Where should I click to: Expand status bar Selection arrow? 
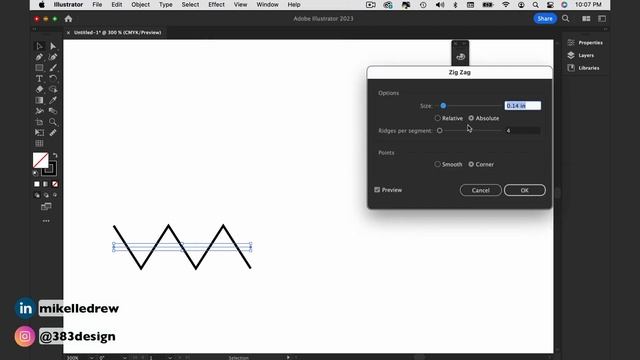(288, 358)
